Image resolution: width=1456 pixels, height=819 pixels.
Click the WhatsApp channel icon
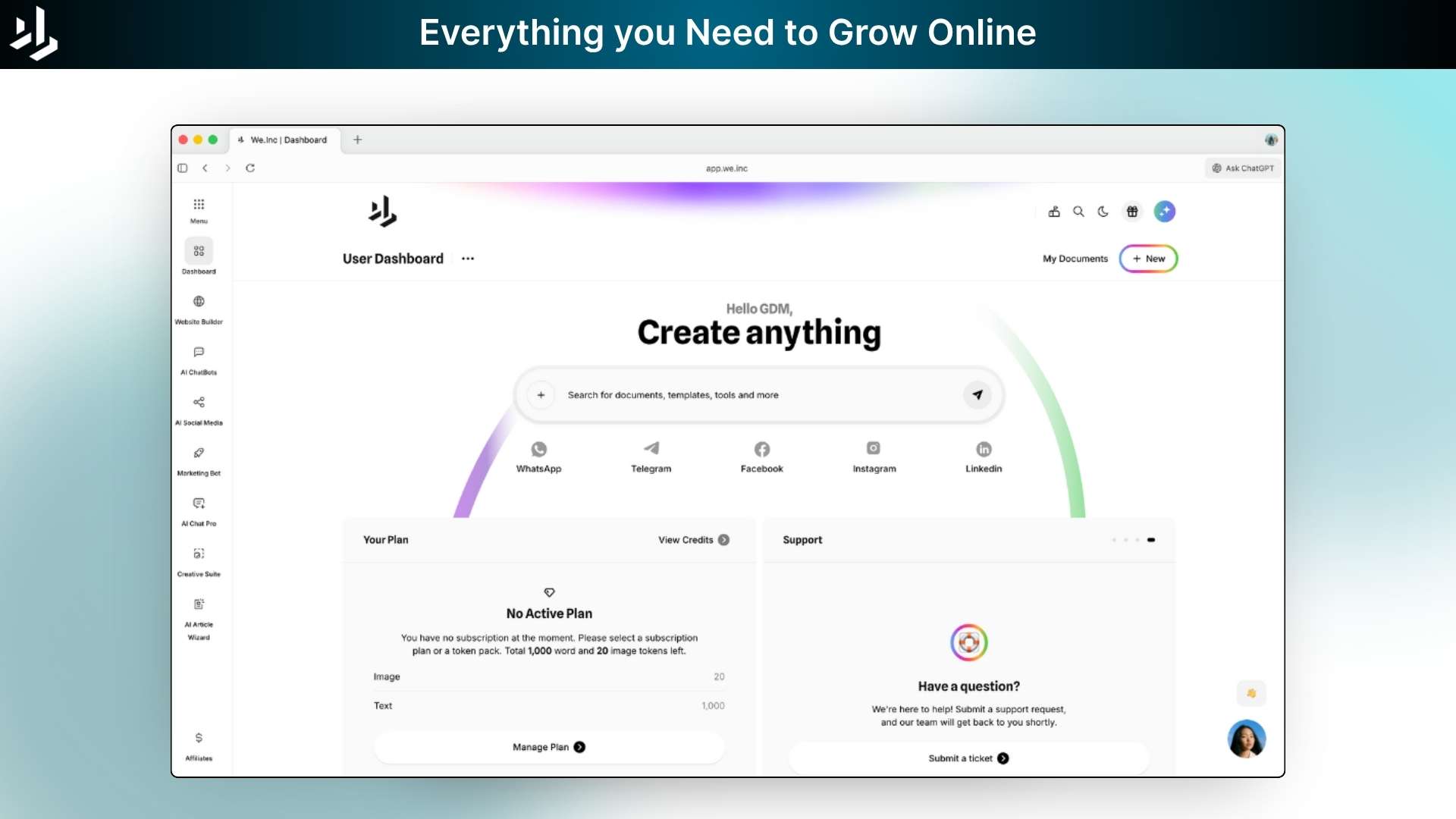538,449
